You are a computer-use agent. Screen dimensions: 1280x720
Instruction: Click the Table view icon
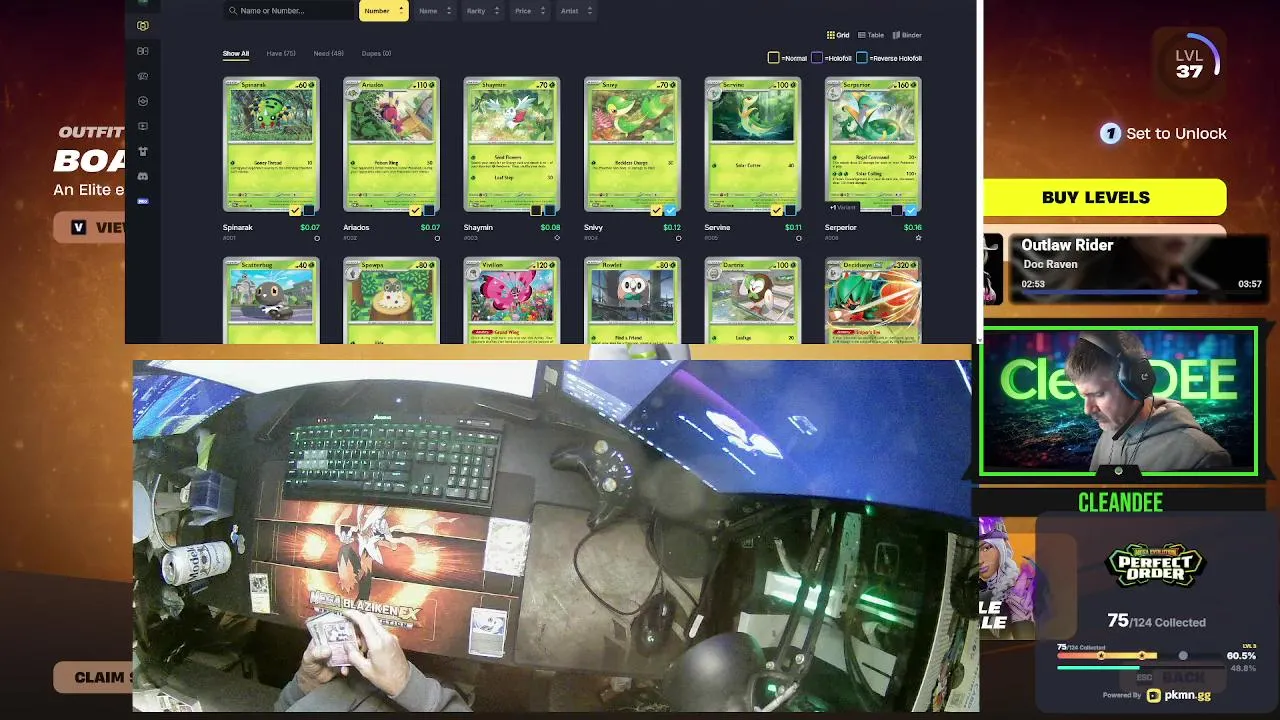[x=862, y=35]
